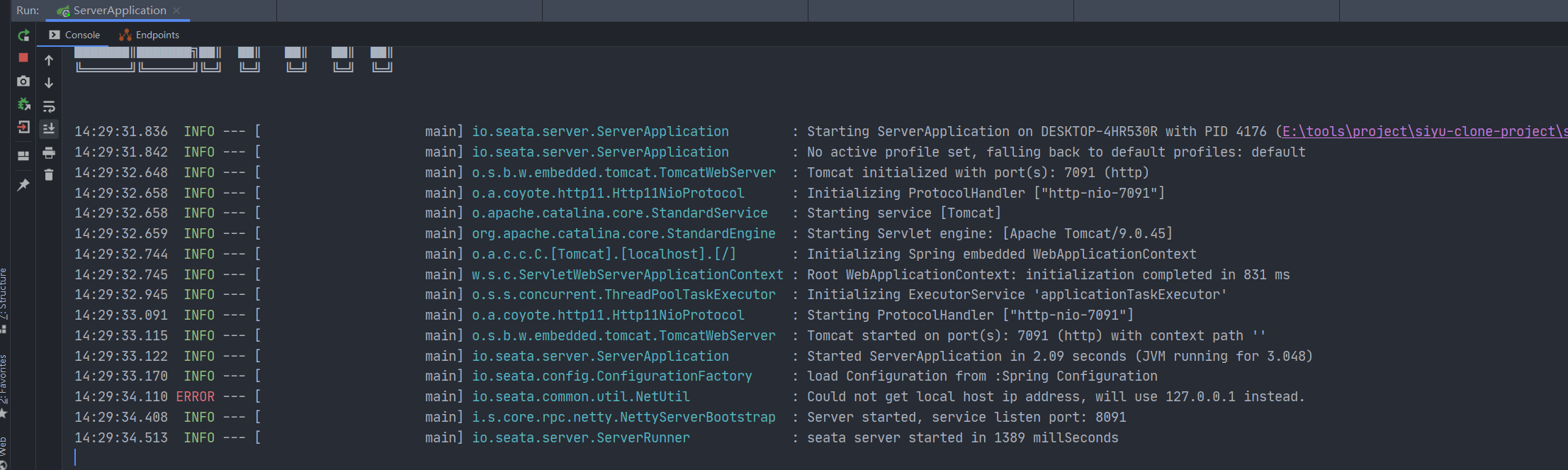Open the E:\tools\project\siyu-clone-project path link
This screenshot has height=470, width=1568.
[x=1425, y=131]
